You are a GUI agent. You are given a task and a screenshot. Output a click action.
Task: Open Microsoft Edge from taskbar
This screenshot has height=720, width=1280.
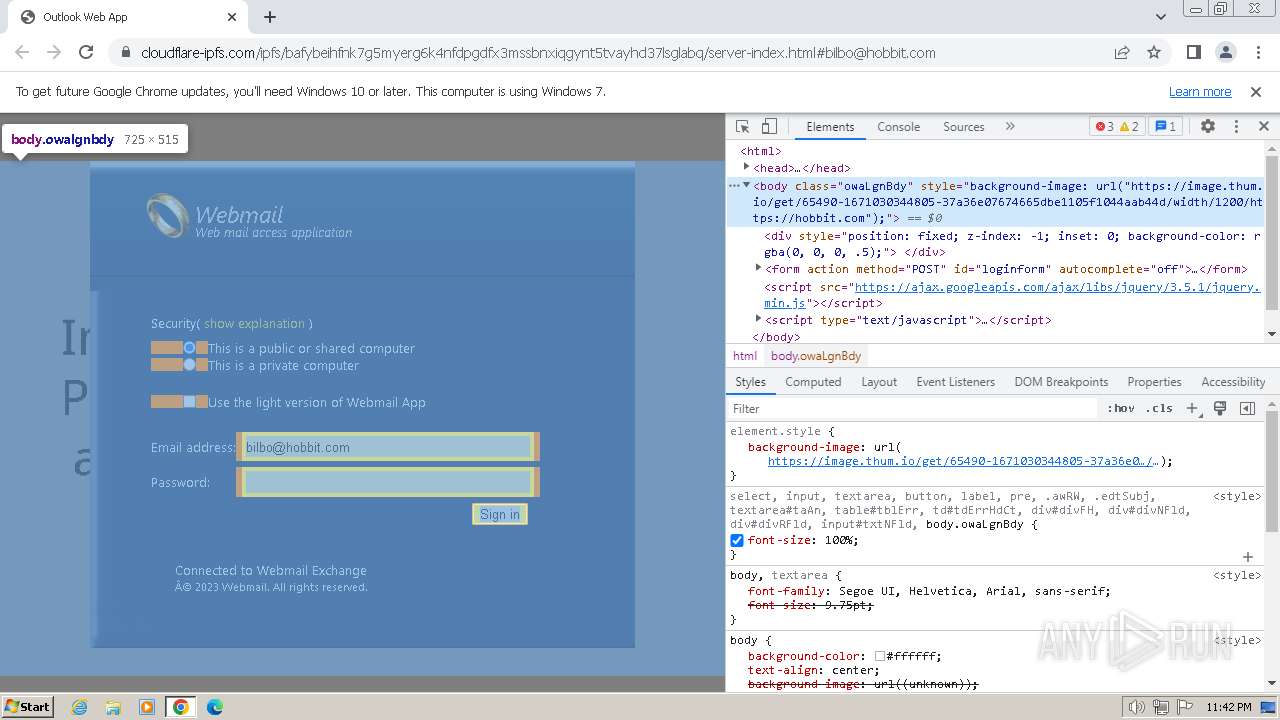[x=214, y=707]
